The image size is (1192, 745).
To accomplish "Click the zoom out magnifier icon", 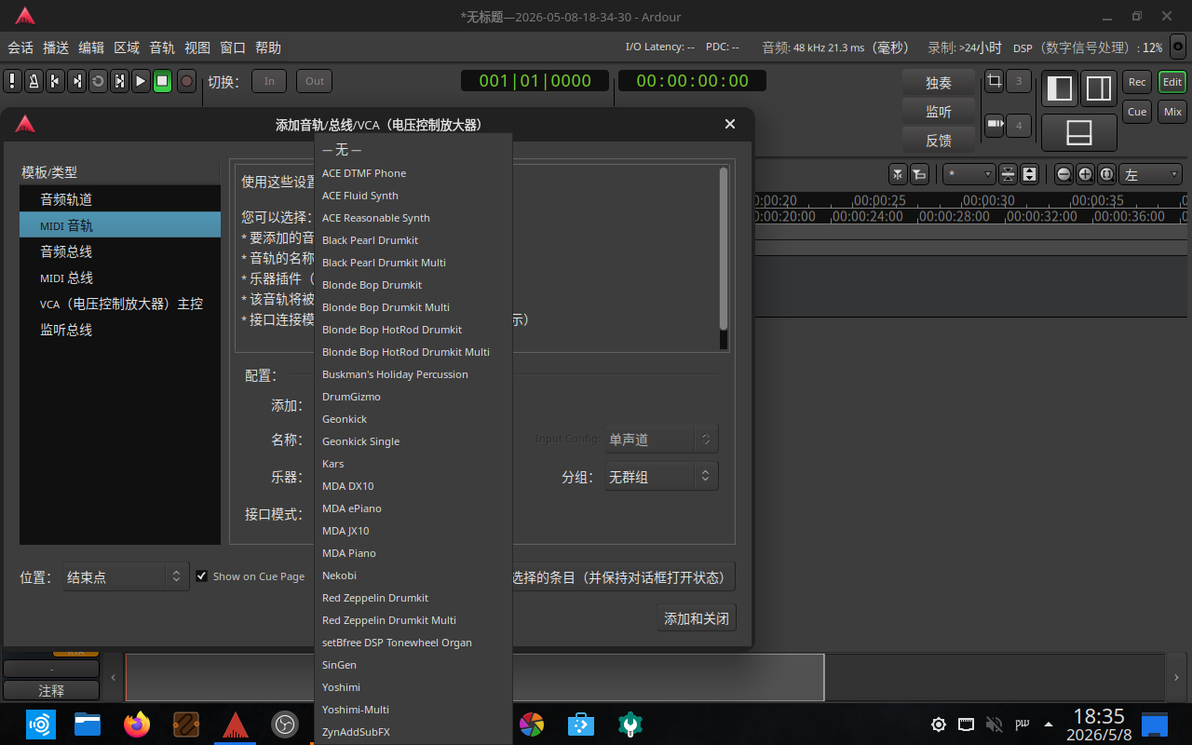I will pyautogui.click(x=1064, y=174).
